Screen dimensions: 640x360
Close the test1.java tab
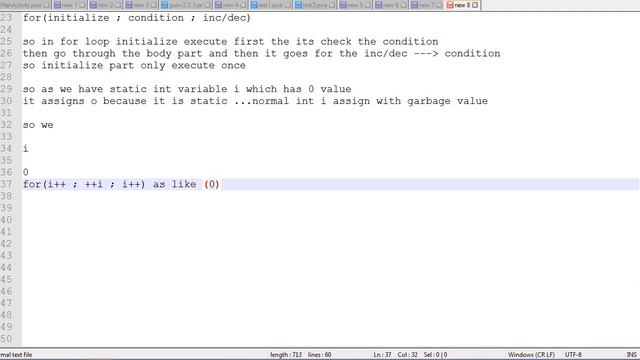point(287,5)
